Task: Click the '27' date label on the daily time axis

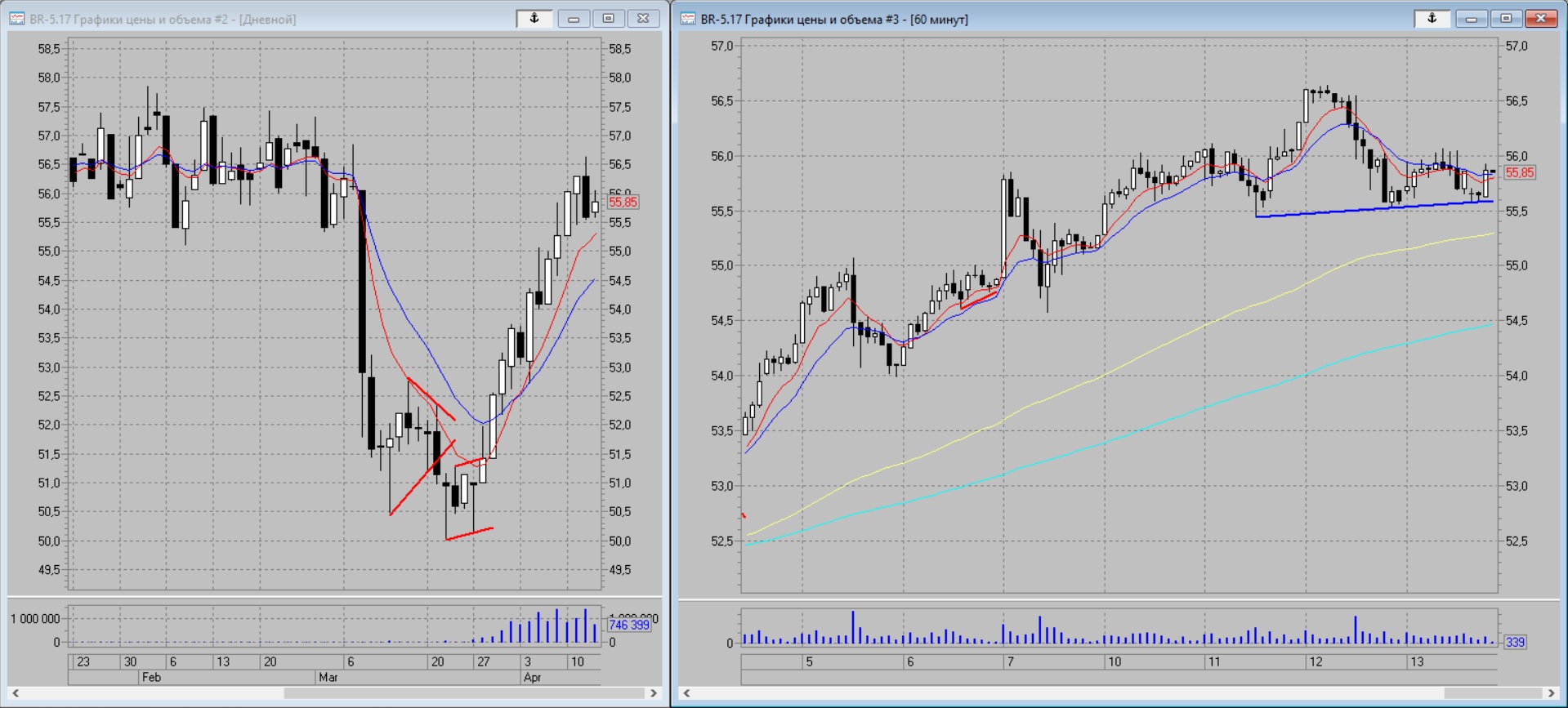Action: (x=484, y=661)
